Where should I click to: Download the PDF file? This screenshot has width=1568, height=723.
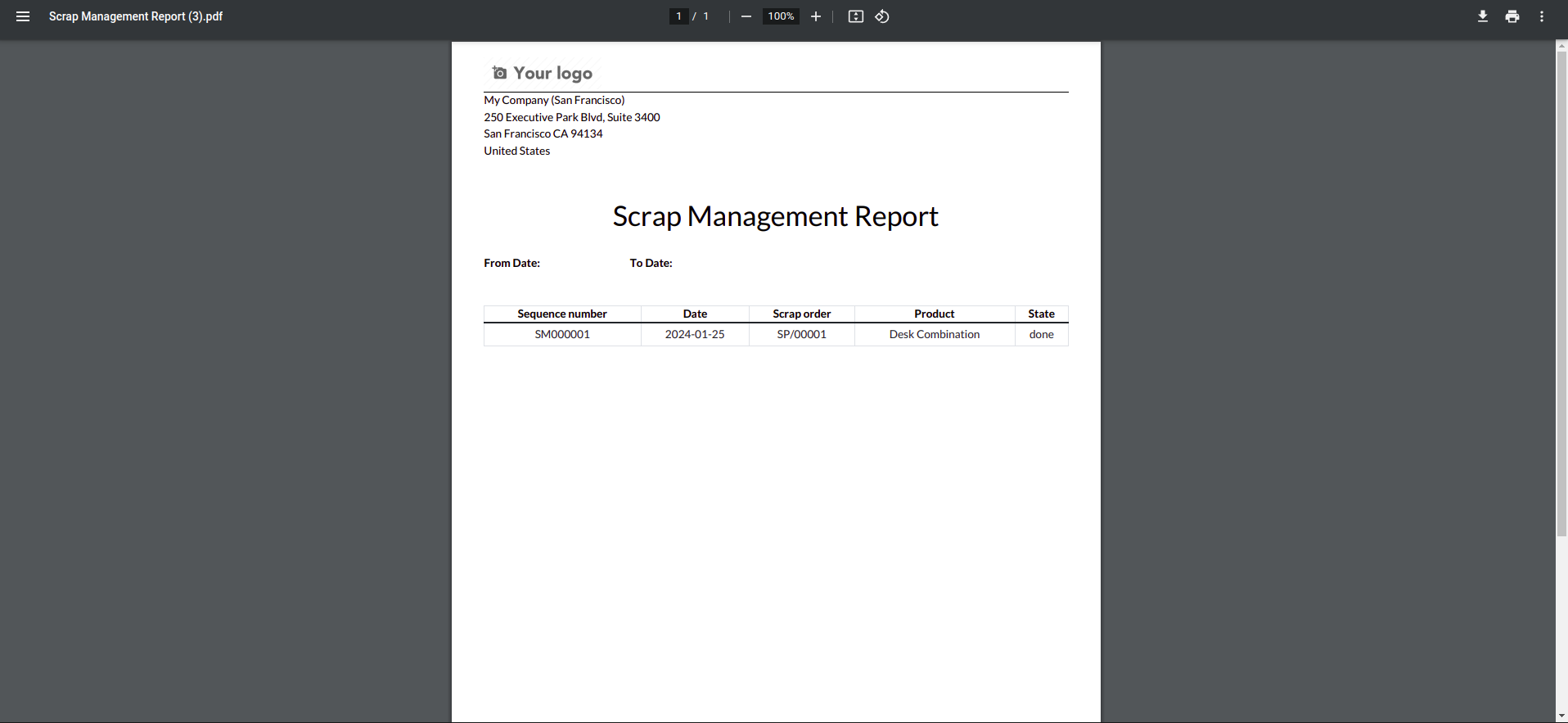pyautogui.click(x=1482, y=16)
